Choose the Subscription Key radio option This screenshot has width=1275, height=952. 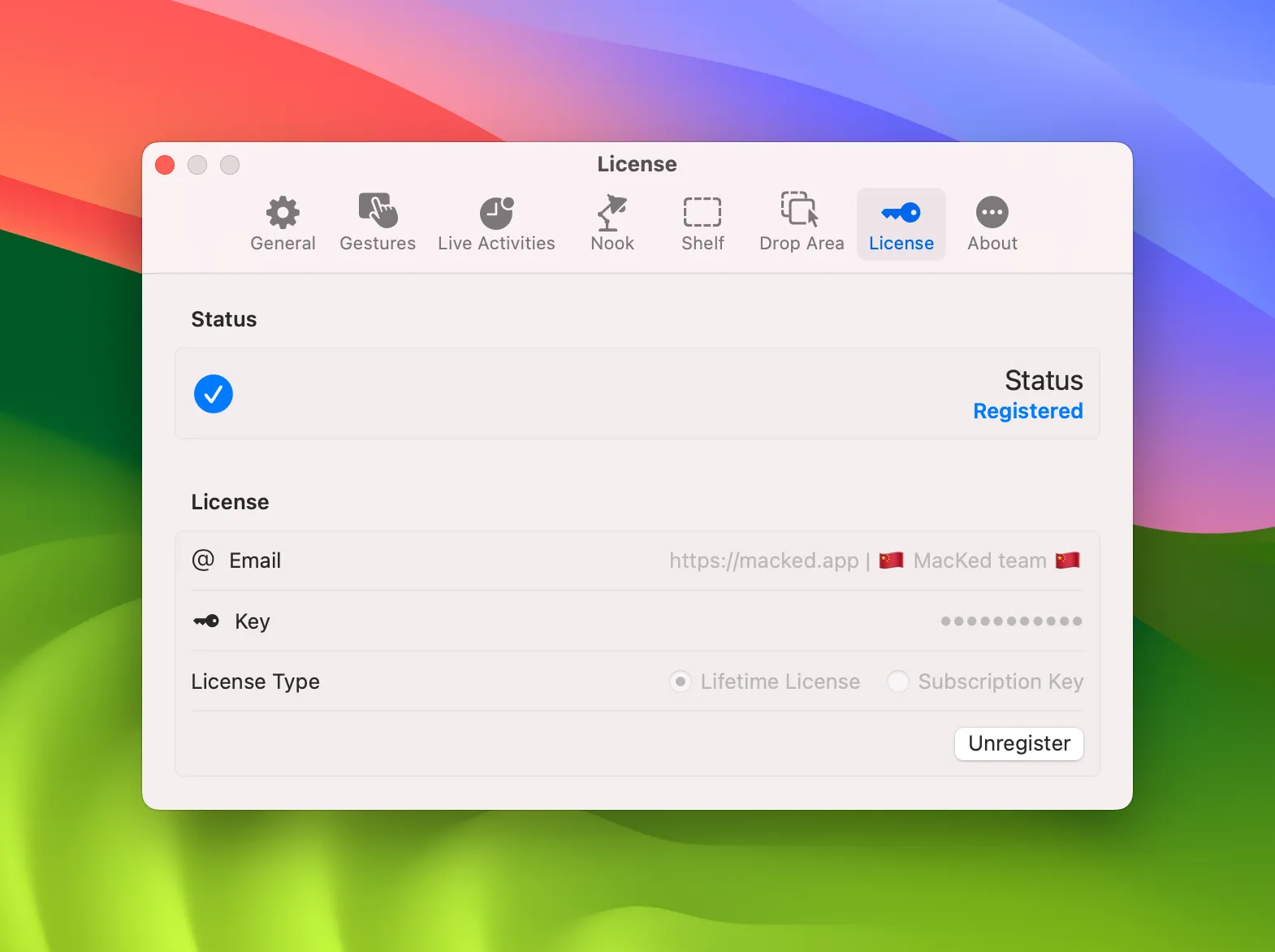897,682
